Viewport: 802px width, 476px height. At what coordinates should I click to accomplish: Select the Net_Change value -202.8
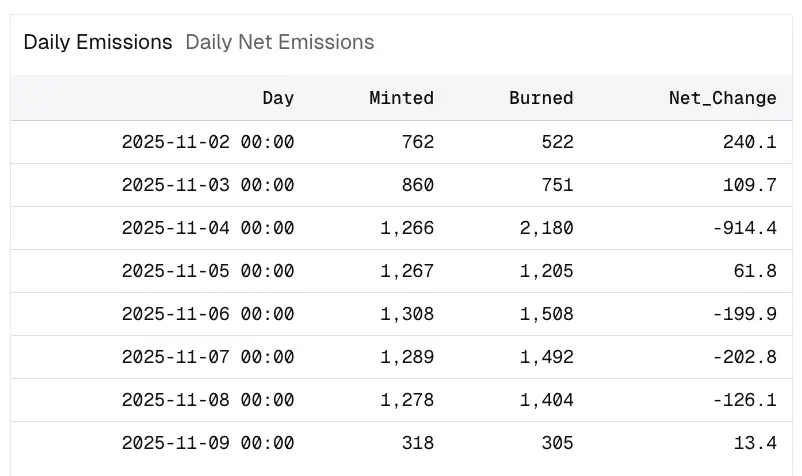pyautogui.click(x=744, y=357)
